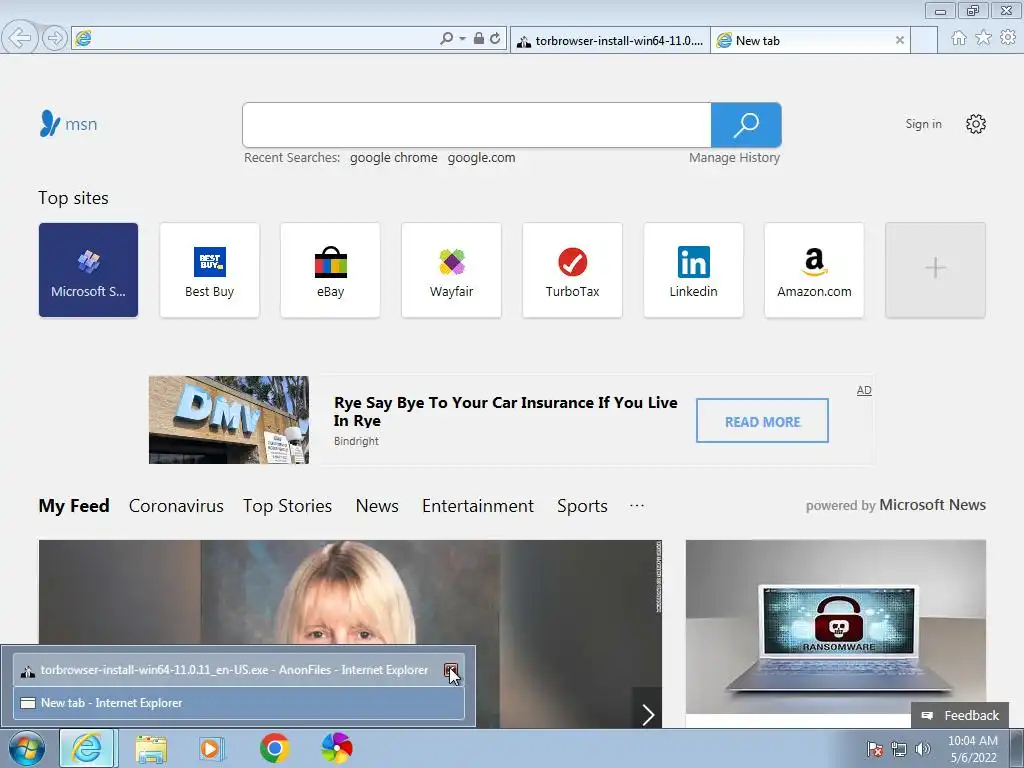Select the Top Stories feed tab

coord(287,505)
